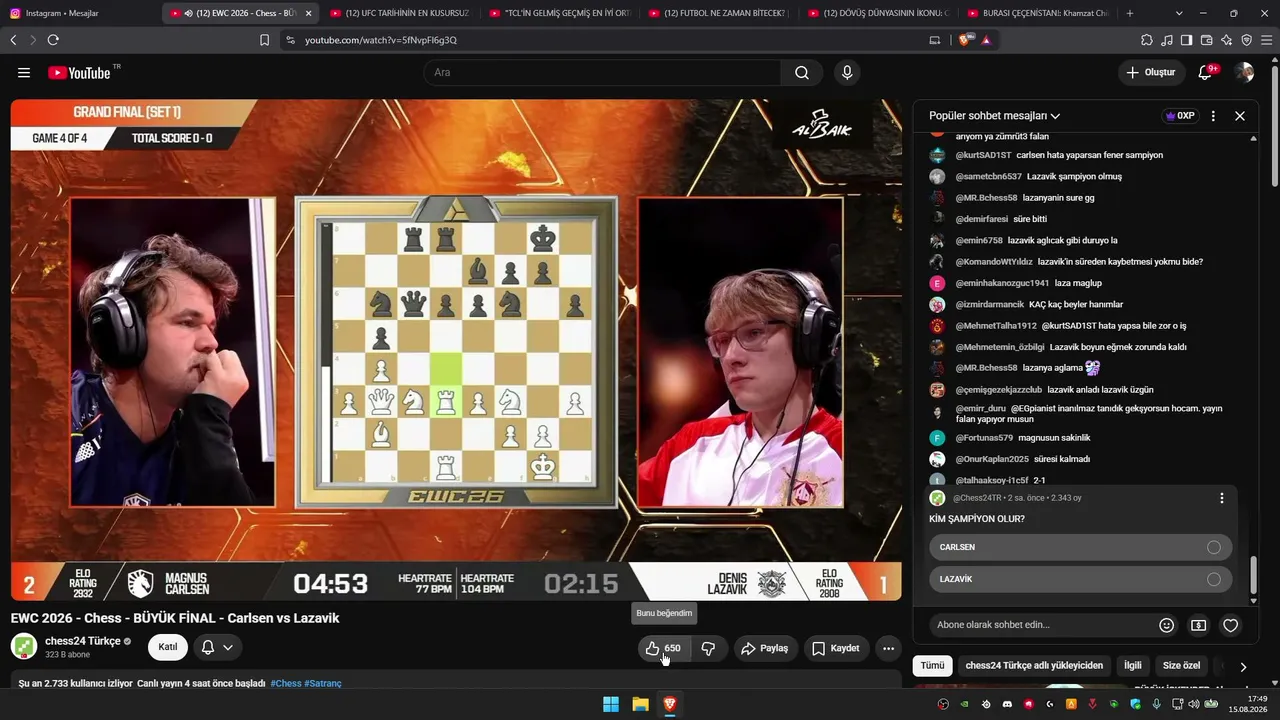Open the poll's three-dot options
This screenshot has width=1280, height=720.
[x=1221, y=498]
